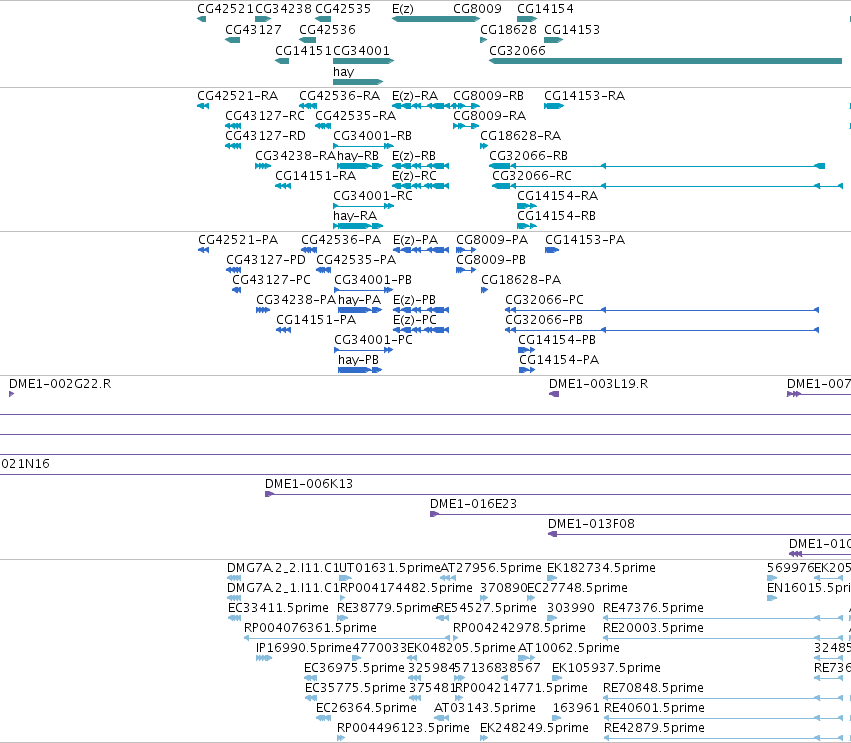Image resolution: width=851 pixels, height=743 pixels.
Task: Select protein CG14153-PA
Action: pyautogui.click(x=585, y=240)
